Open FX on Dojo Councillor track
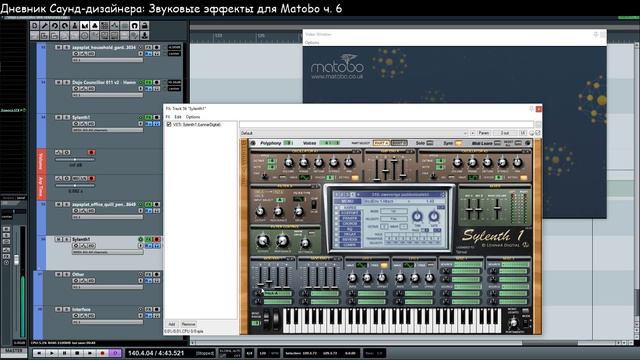The height and width of the screenshot is (360, 640). pyautogui.click(x=149, y=82)
